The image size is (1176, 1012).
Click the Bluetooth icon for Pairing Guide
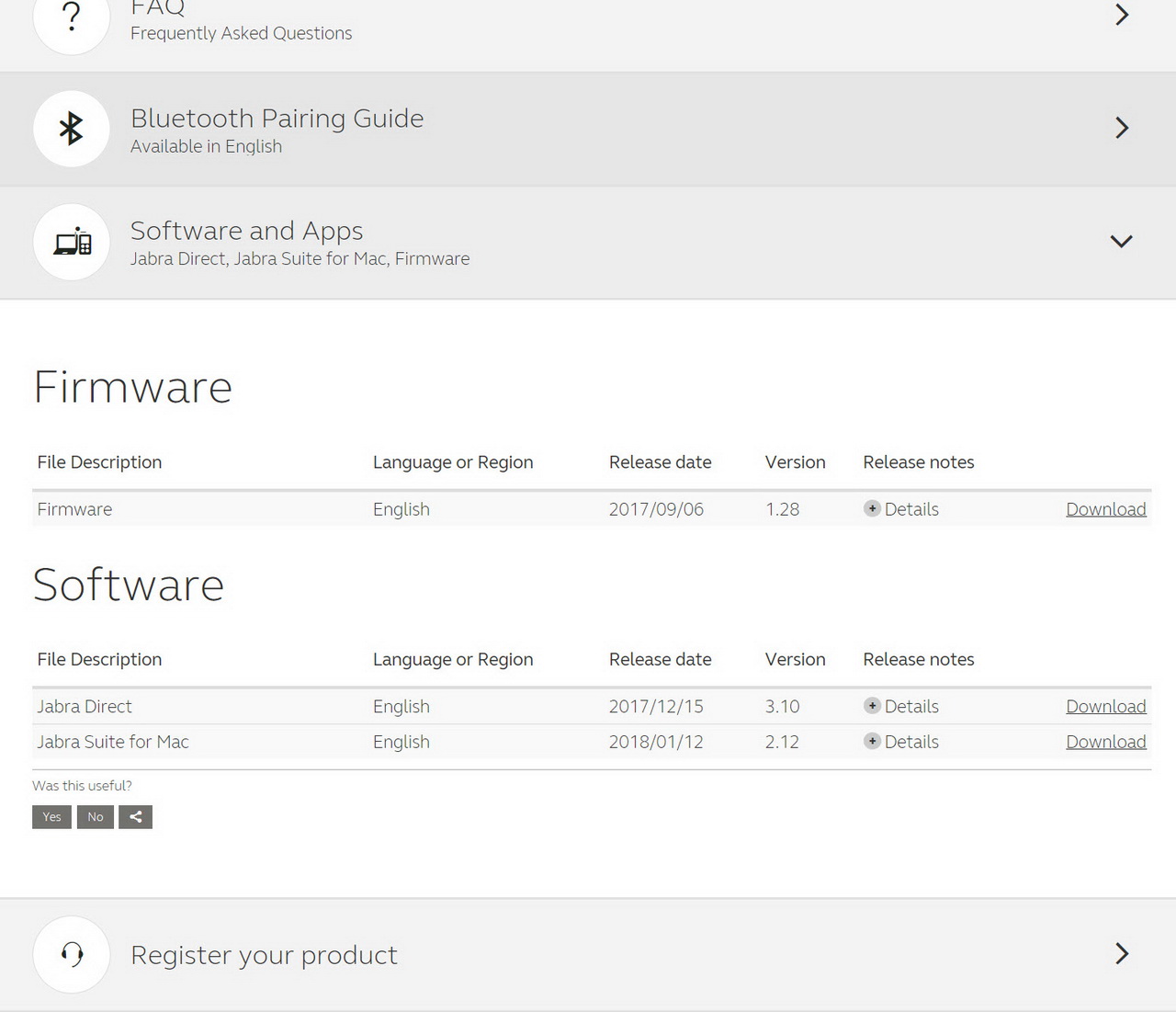(x=72, y=129)
